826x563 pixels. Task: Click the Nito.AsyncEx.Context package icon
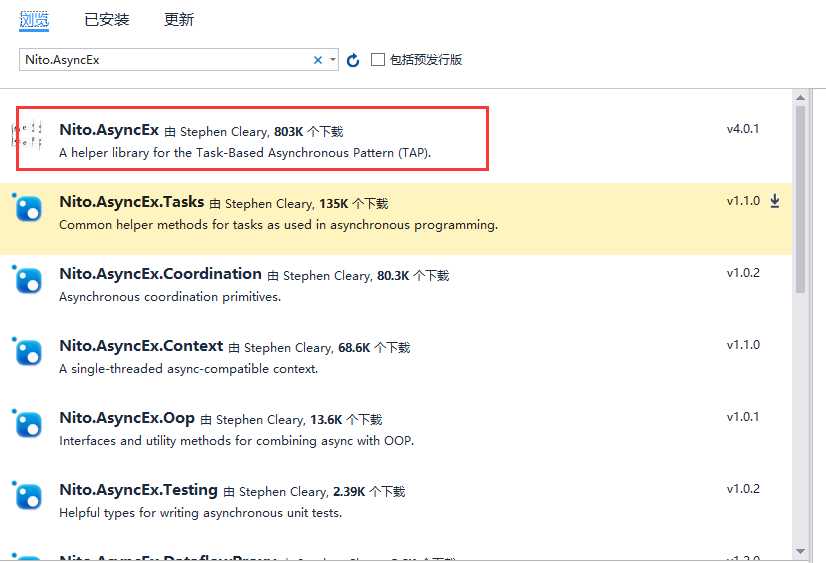click(27, 351)
